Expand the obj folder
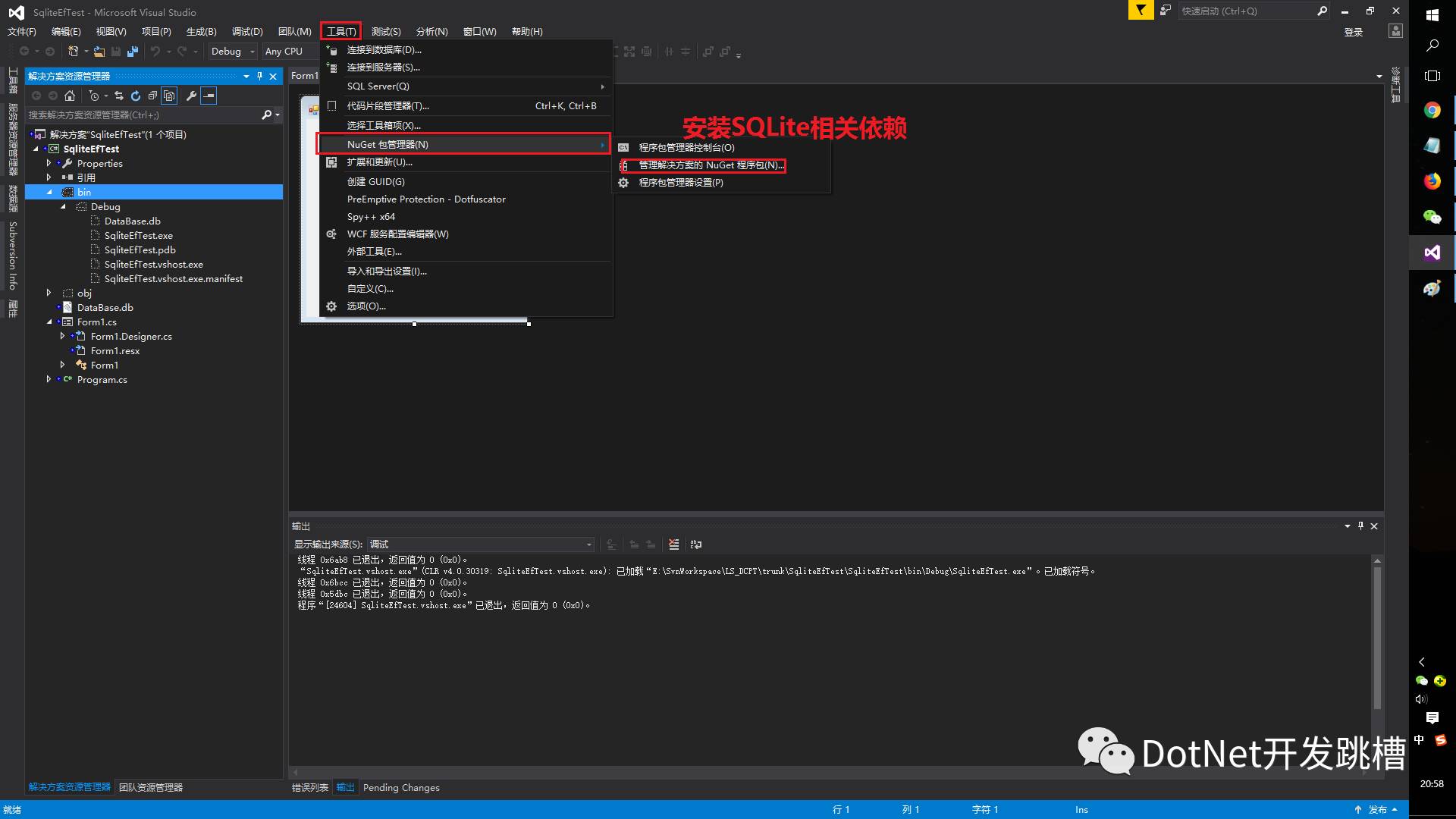The image size is (1456, 819). (x=49, y=293)
